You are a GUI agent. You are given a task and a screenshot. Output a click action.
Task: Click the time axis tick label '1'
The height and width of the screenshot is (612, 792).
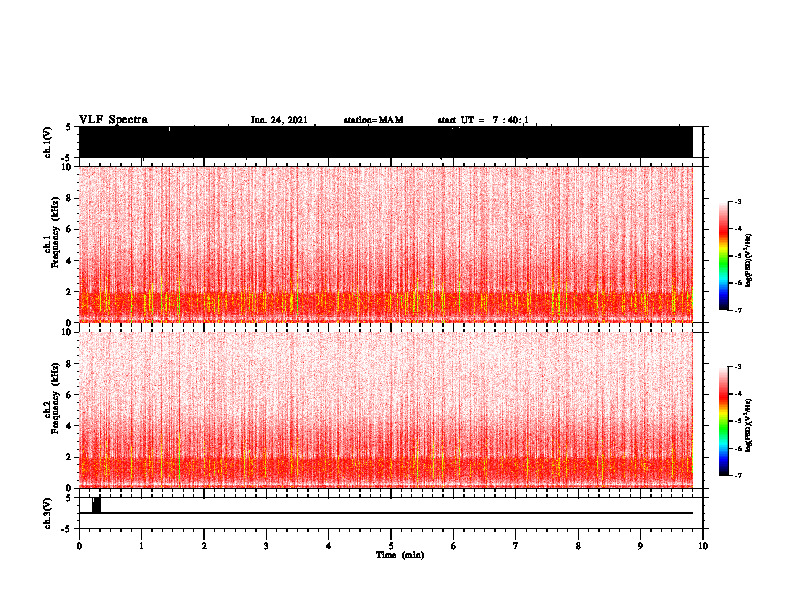pos(141,546)
